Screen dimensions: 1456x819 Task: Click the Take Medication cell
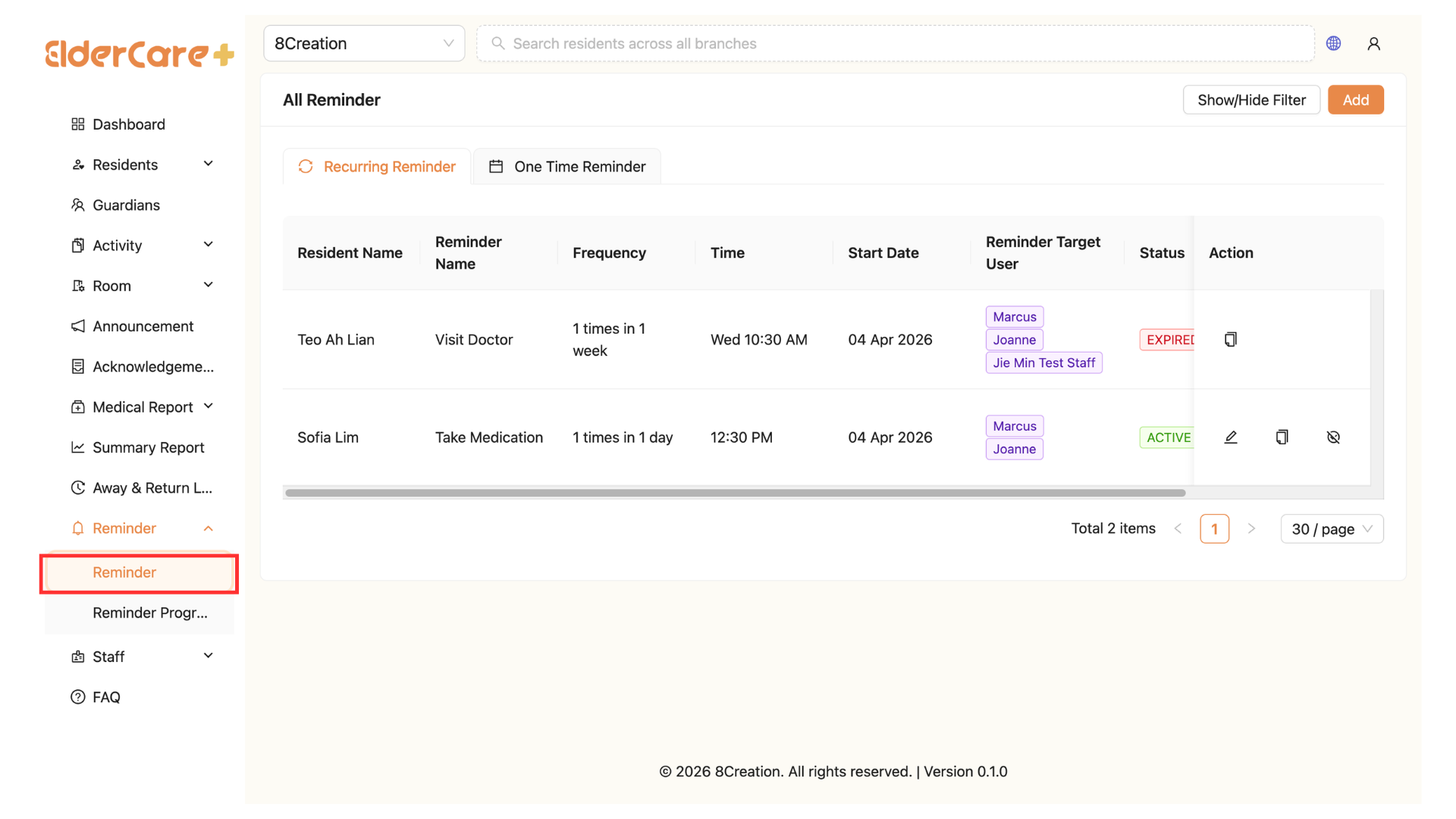[x=488, y=438]
